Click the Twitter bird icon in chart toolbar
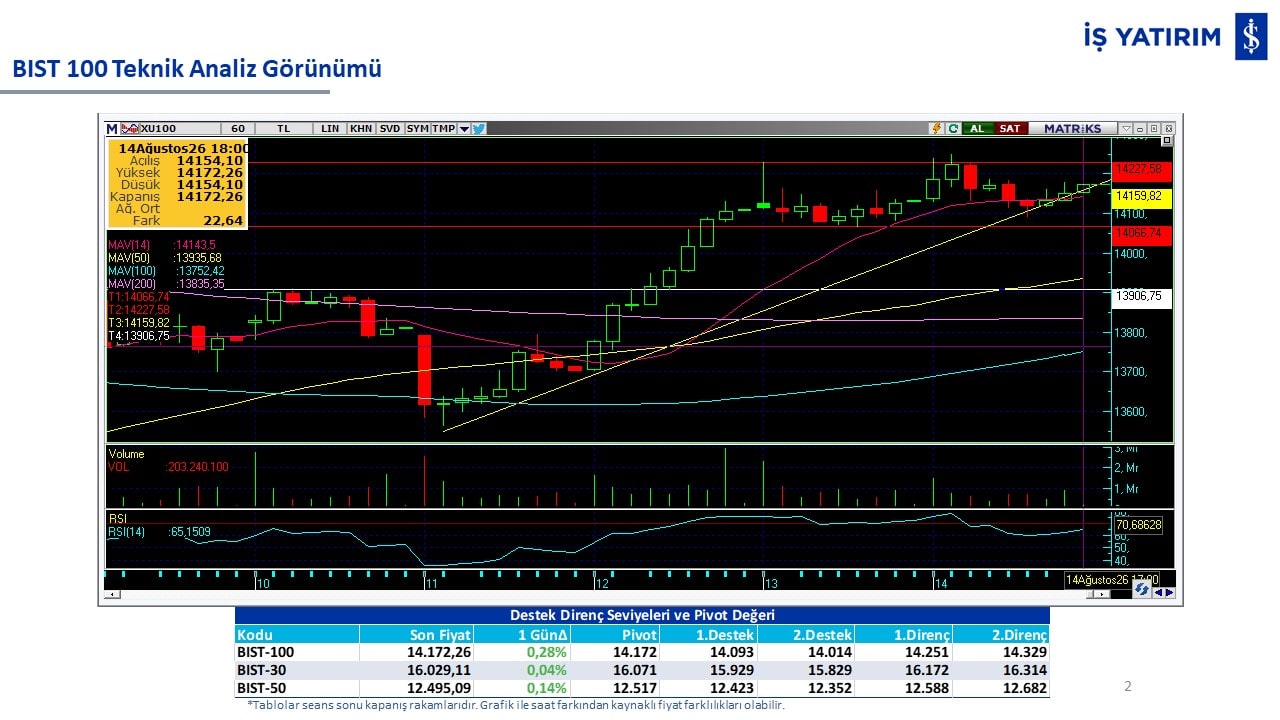 click(x=479, y=129)
